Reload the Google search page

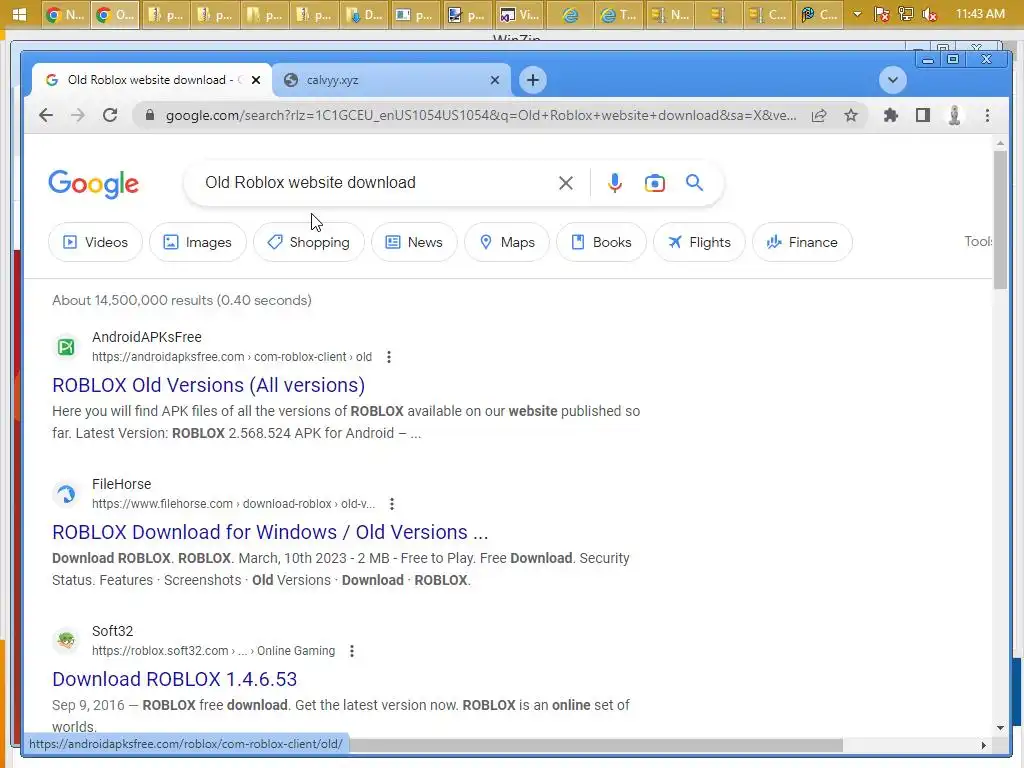click(x=110, y=116)
